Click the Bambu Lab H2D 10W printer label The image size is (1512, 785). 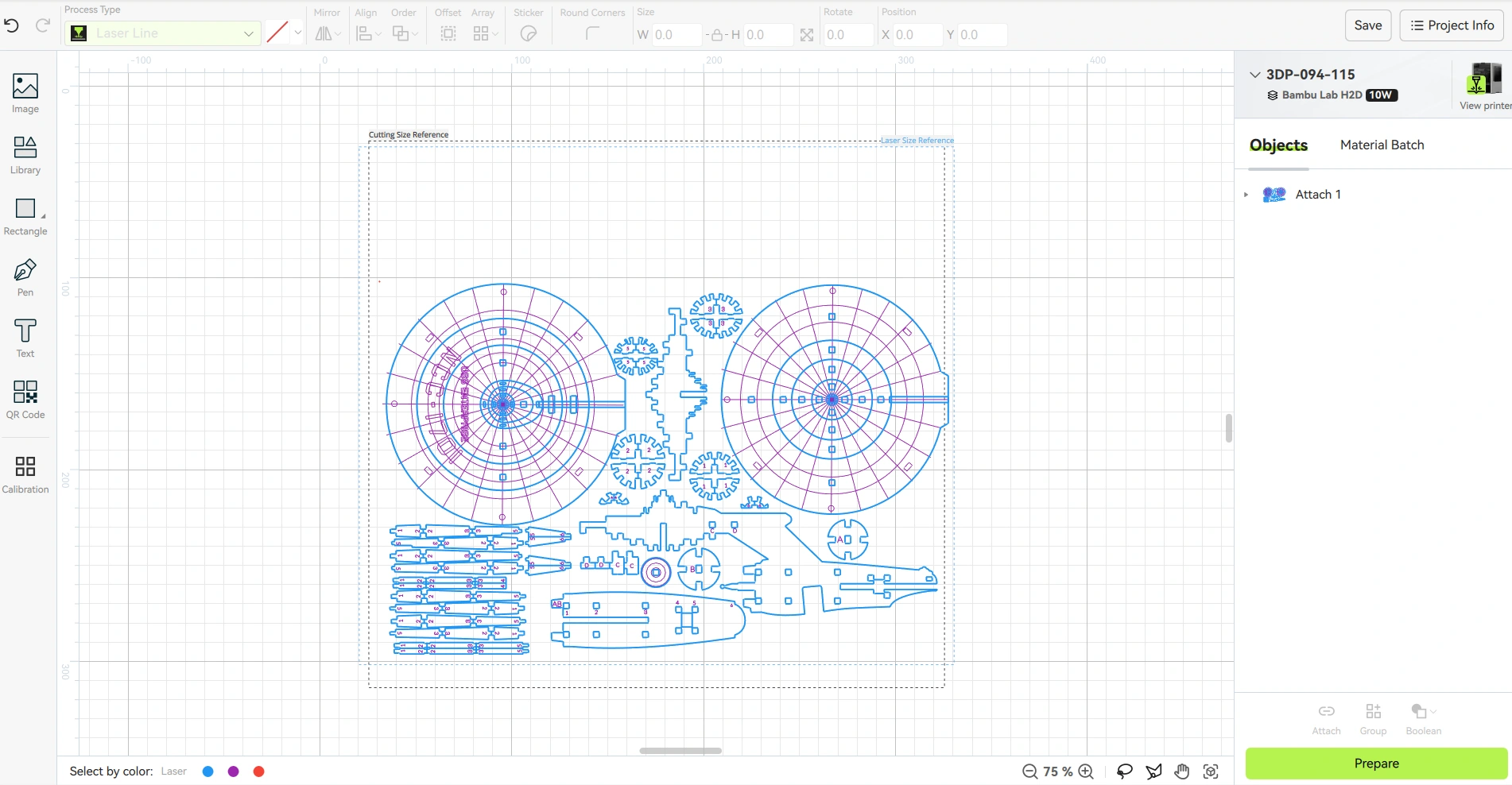(1332, 95)
